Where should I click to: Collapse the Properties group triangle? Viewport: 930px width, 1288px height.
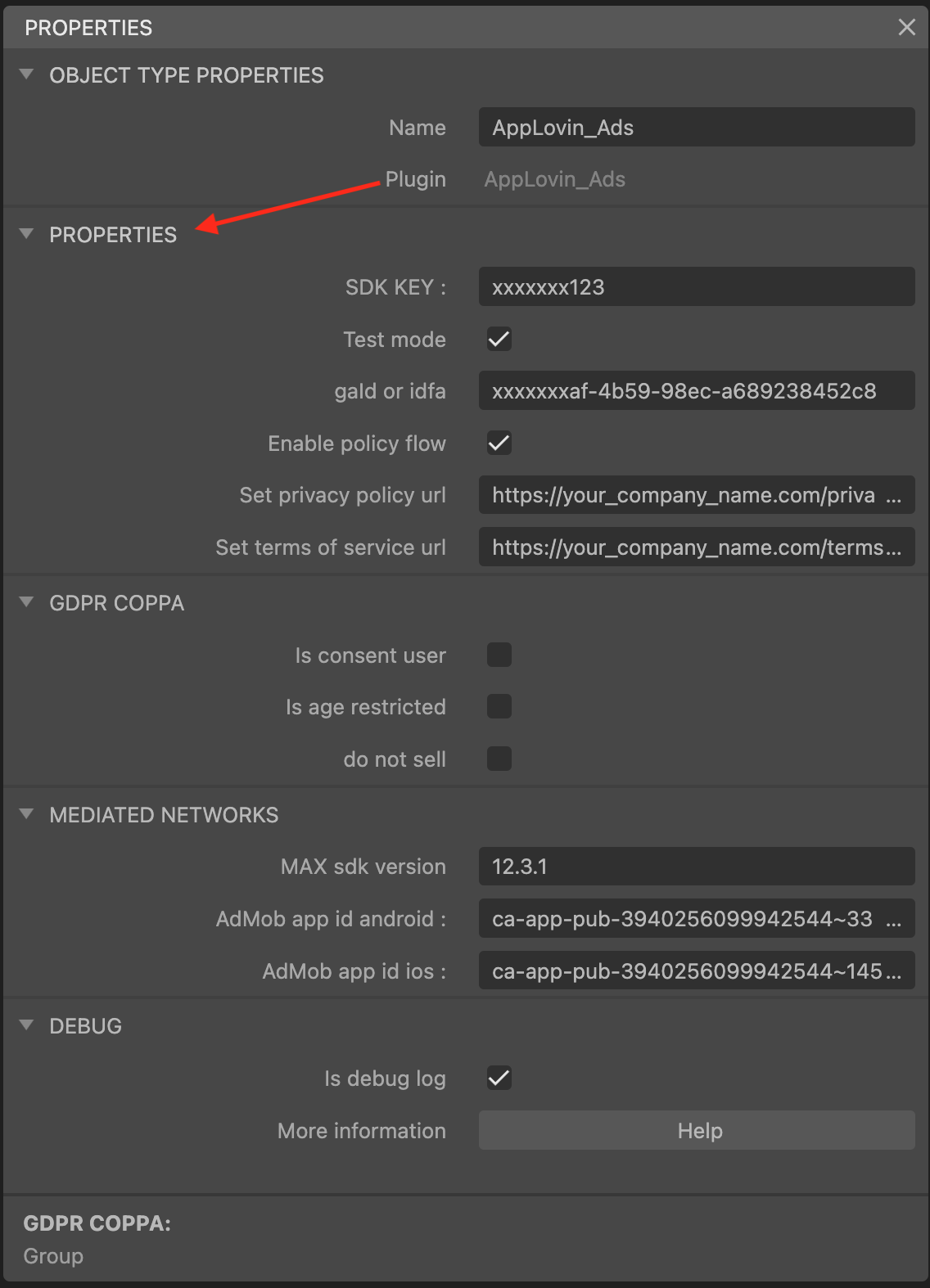pos(26,234)
